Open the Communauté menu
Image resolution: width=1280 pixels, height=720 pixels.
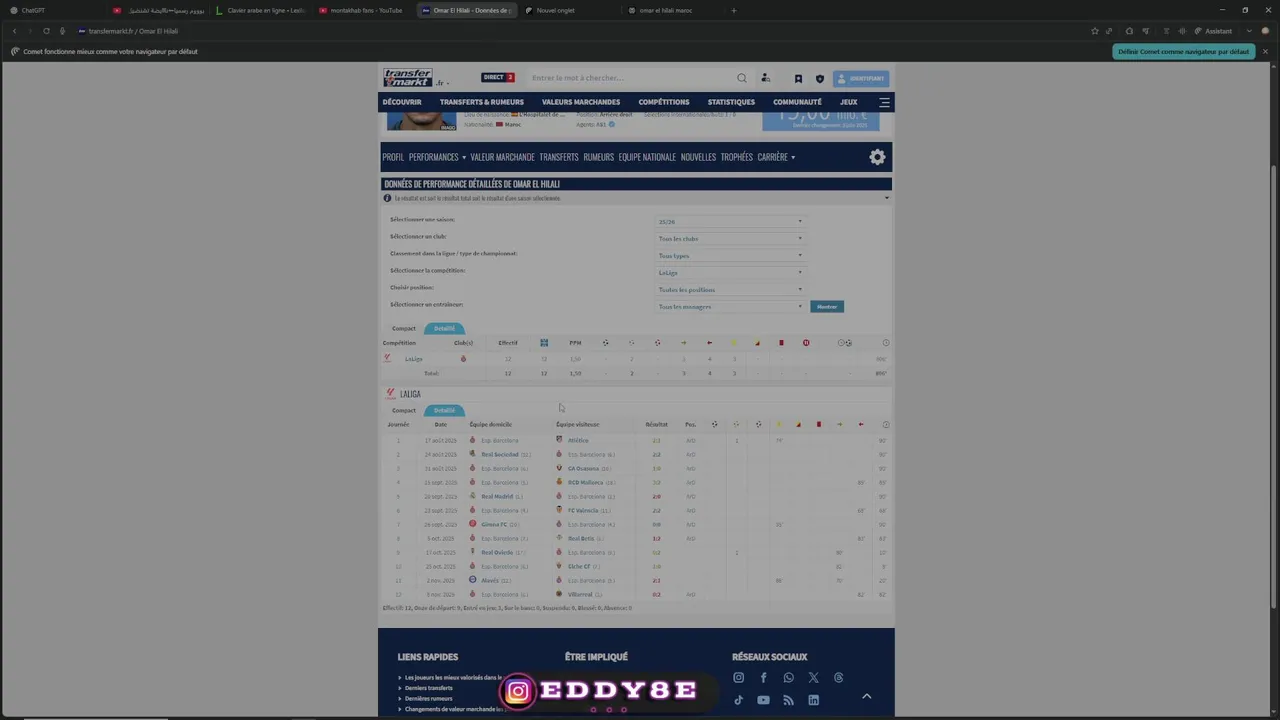(797, 102)
